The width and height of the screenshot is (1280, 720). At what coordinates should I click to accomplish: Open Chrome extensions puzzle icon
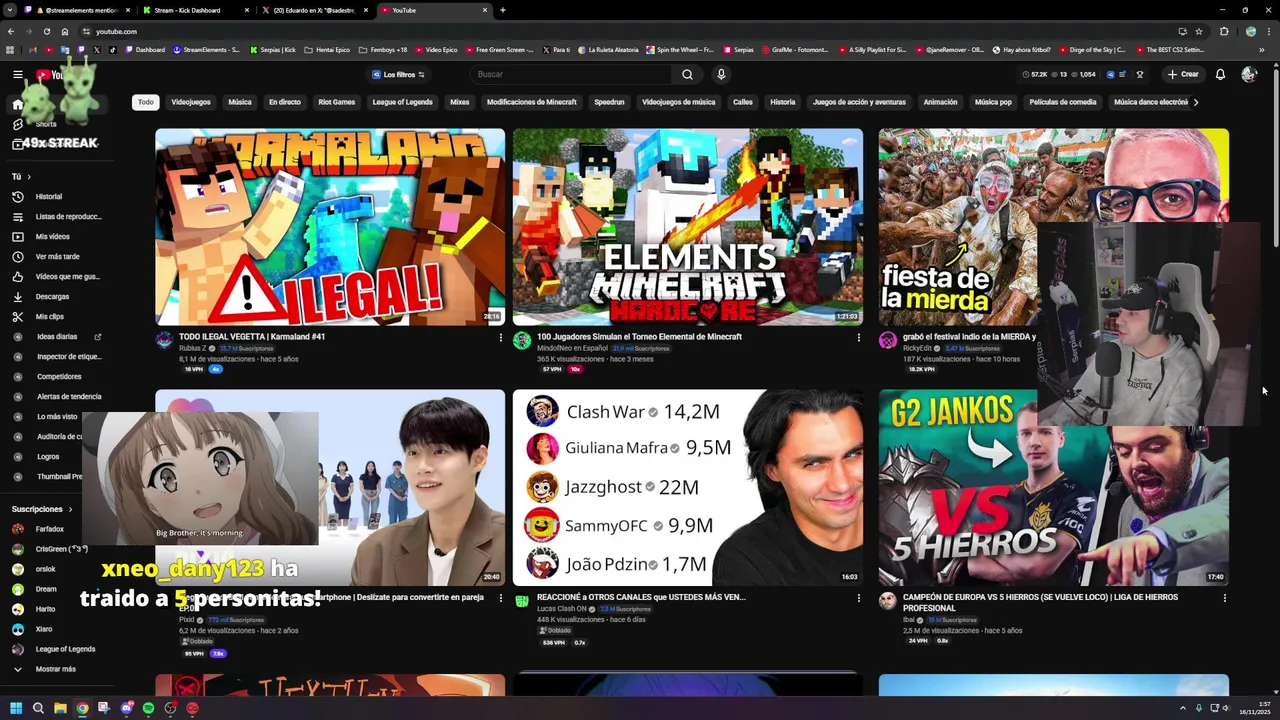[x=1224, y=31]
